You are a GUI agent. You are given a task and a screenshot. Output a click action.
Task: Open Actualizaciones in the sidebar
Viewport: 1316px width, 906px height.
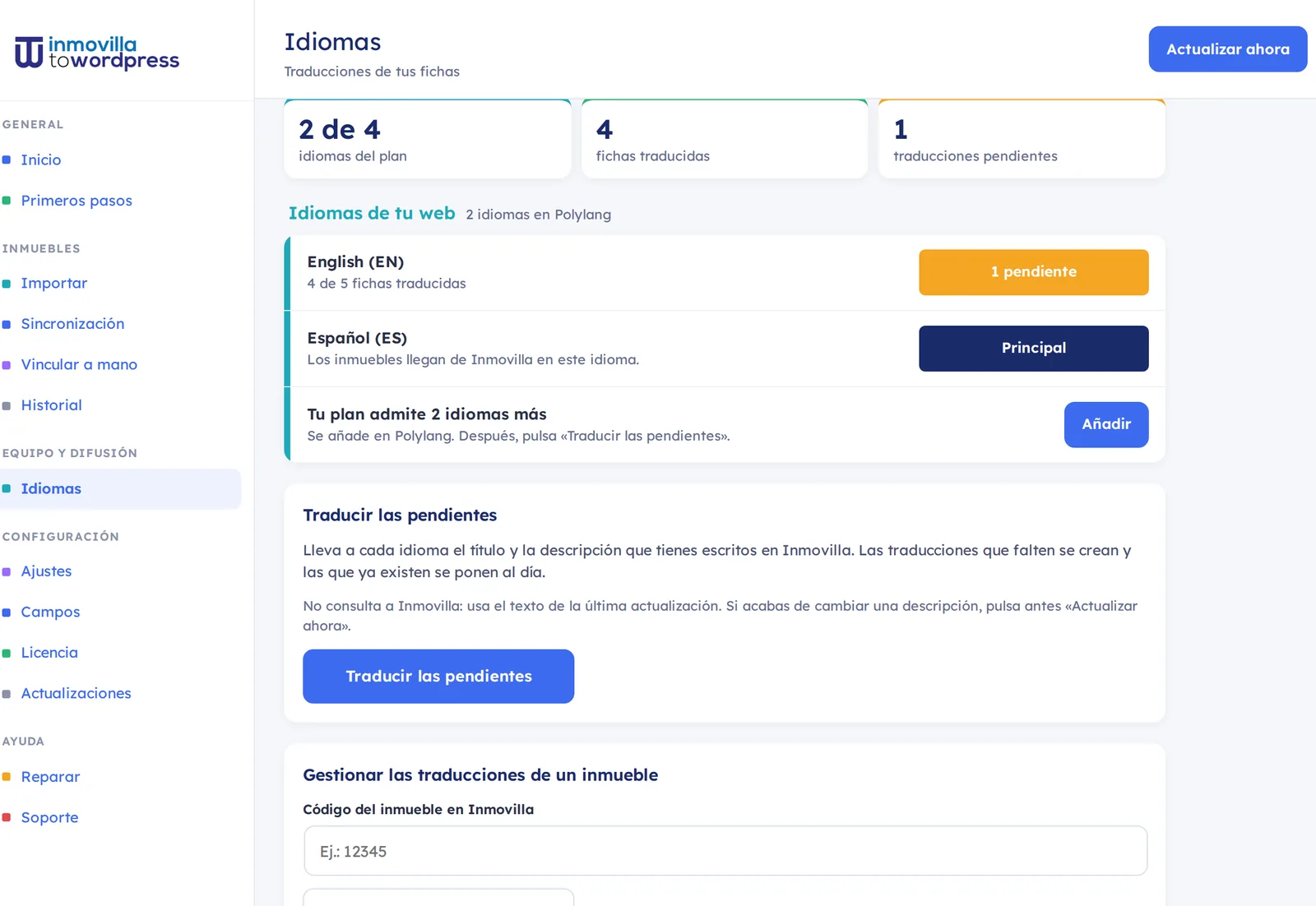click(76, 693)
